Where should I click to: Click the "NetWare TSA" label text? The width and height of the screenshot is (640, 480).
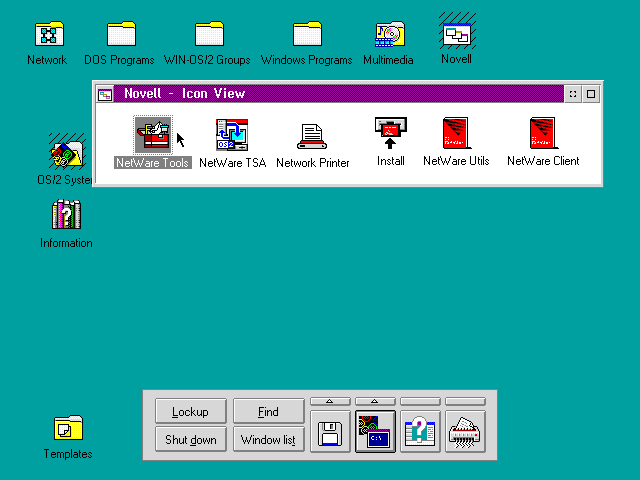pyautogui.click(x=233, y=162)
